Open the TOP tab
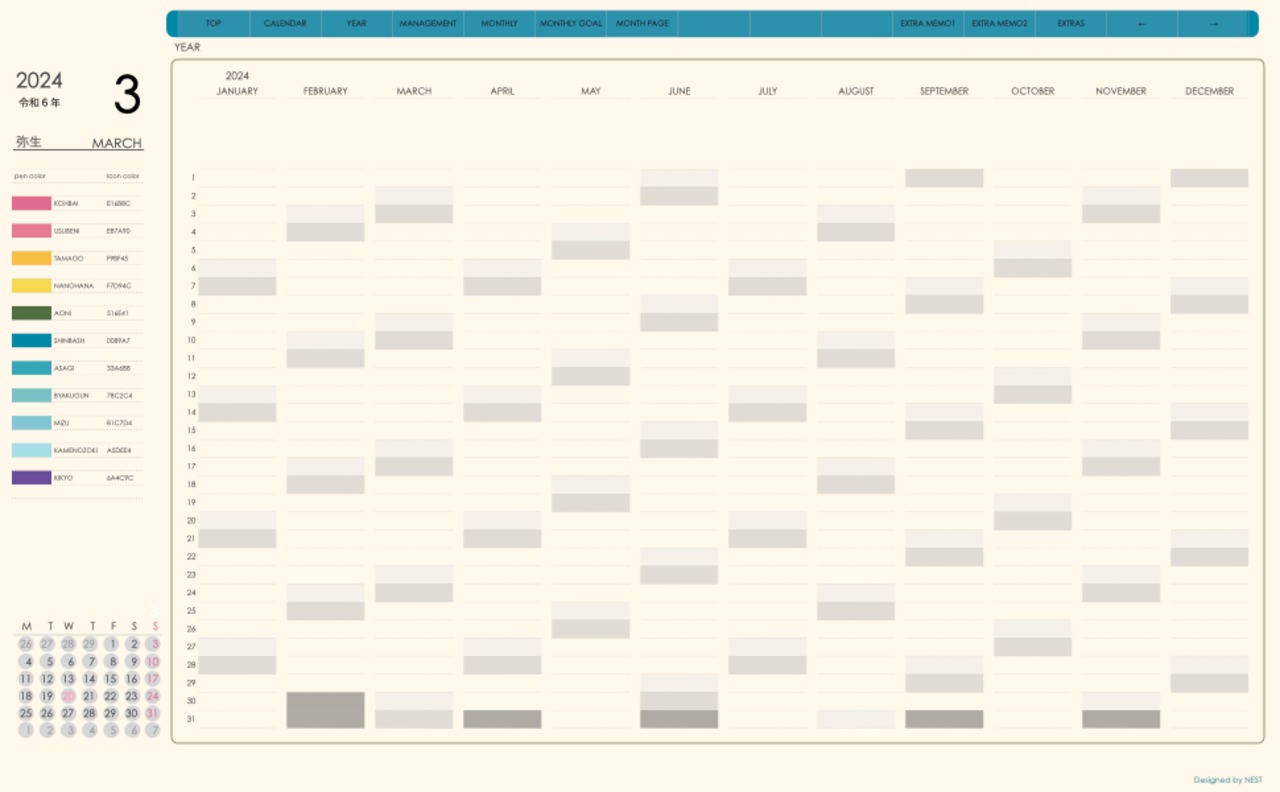Image resolution: width=1280 pixels, height=792 pixels. [x=213, y=23]
